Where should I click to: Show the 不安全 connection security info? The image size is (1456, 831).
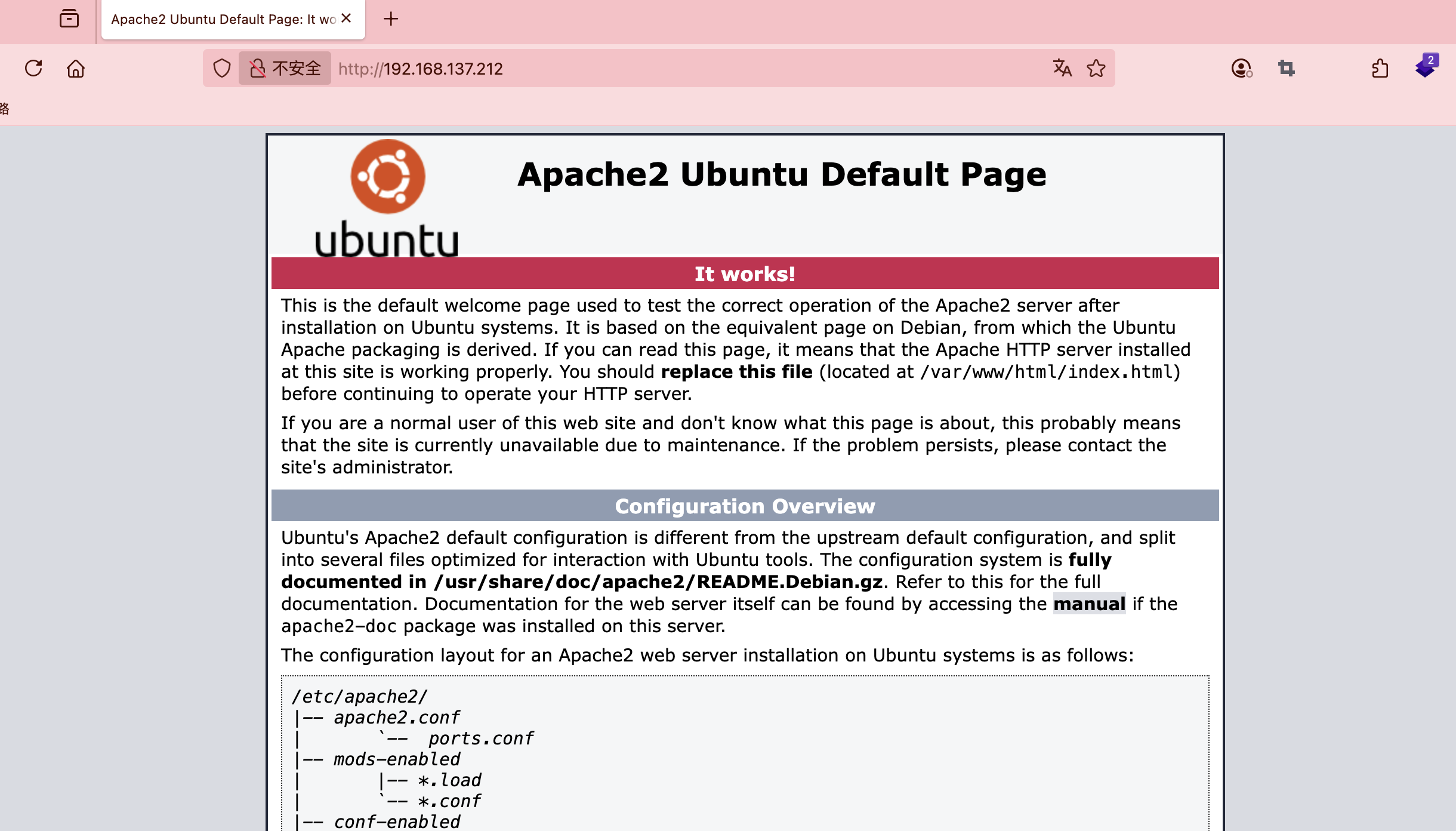[285, 68]
